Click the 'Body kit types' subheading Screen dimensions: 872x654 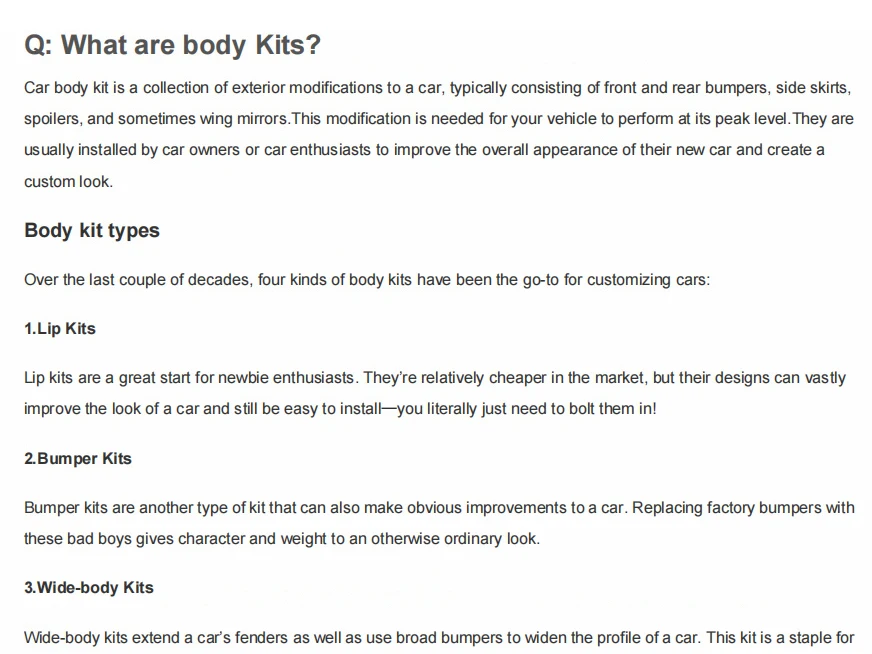[92, 231]
